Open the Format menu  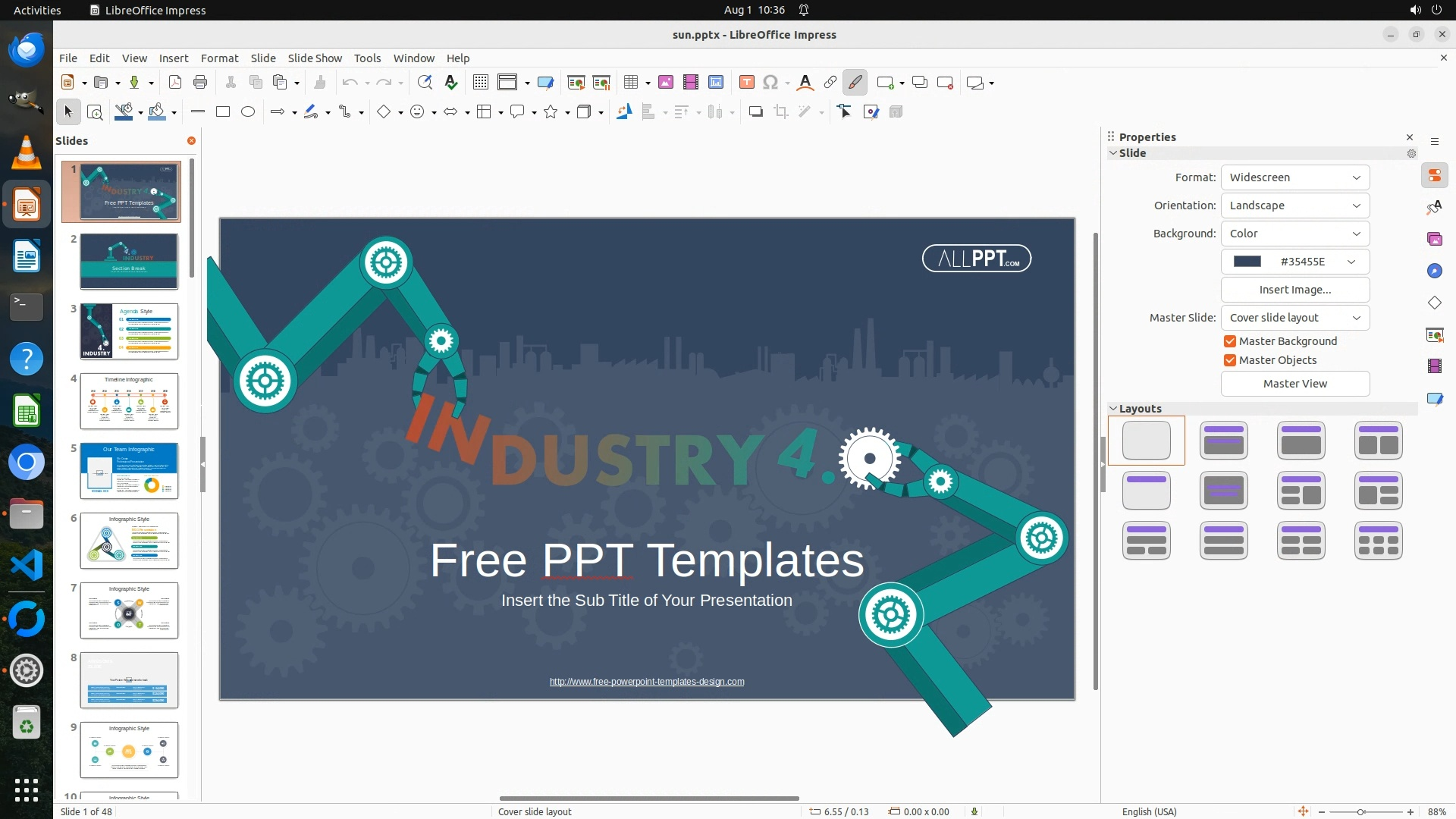pyautogui.click(x=219, y=58)
